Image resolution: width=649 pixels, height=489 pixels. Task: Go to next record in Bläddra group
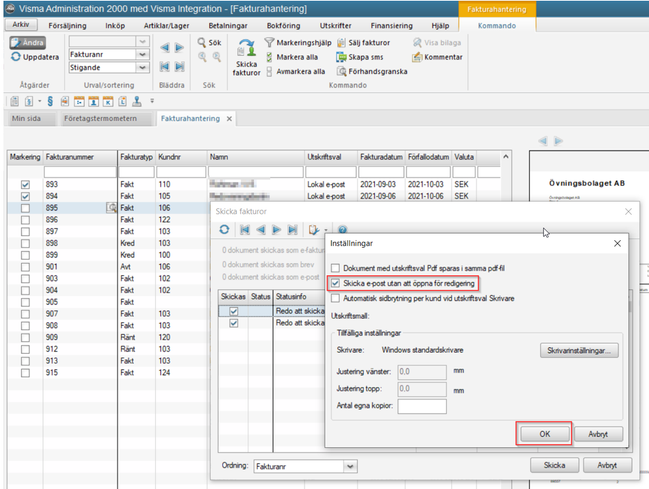[x=179, y=48]
